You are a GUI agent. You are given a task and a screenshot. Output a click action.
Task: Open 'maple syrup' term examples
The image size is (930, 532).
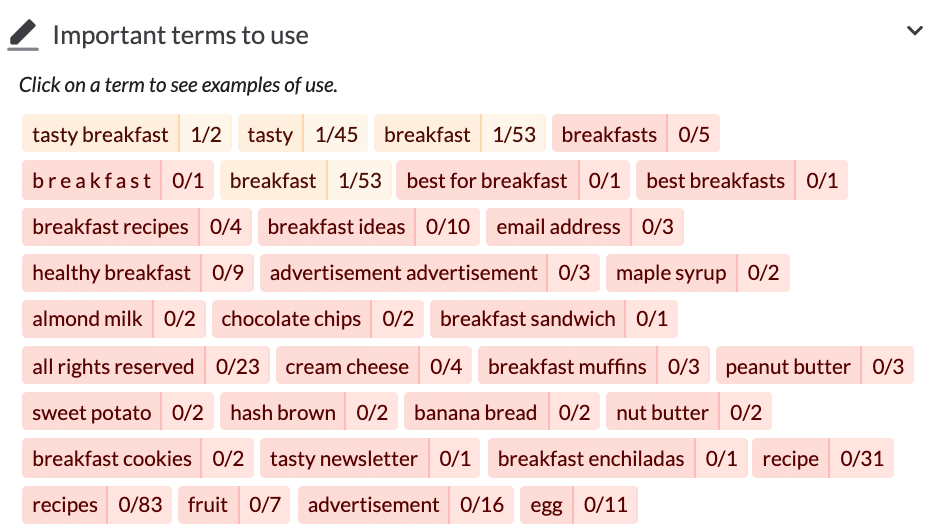click(671, 273)
